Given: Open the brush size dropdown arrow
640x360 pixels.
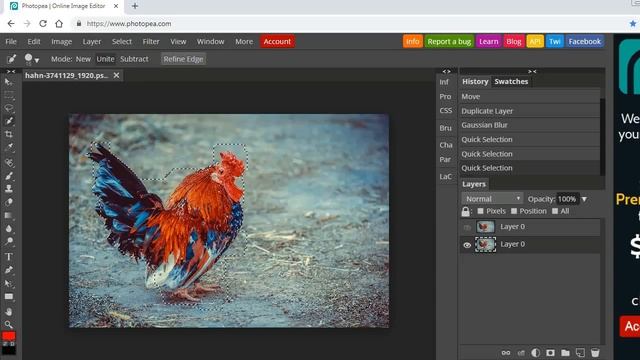Looking at the screenshot, I should click(x=37, y=60).
